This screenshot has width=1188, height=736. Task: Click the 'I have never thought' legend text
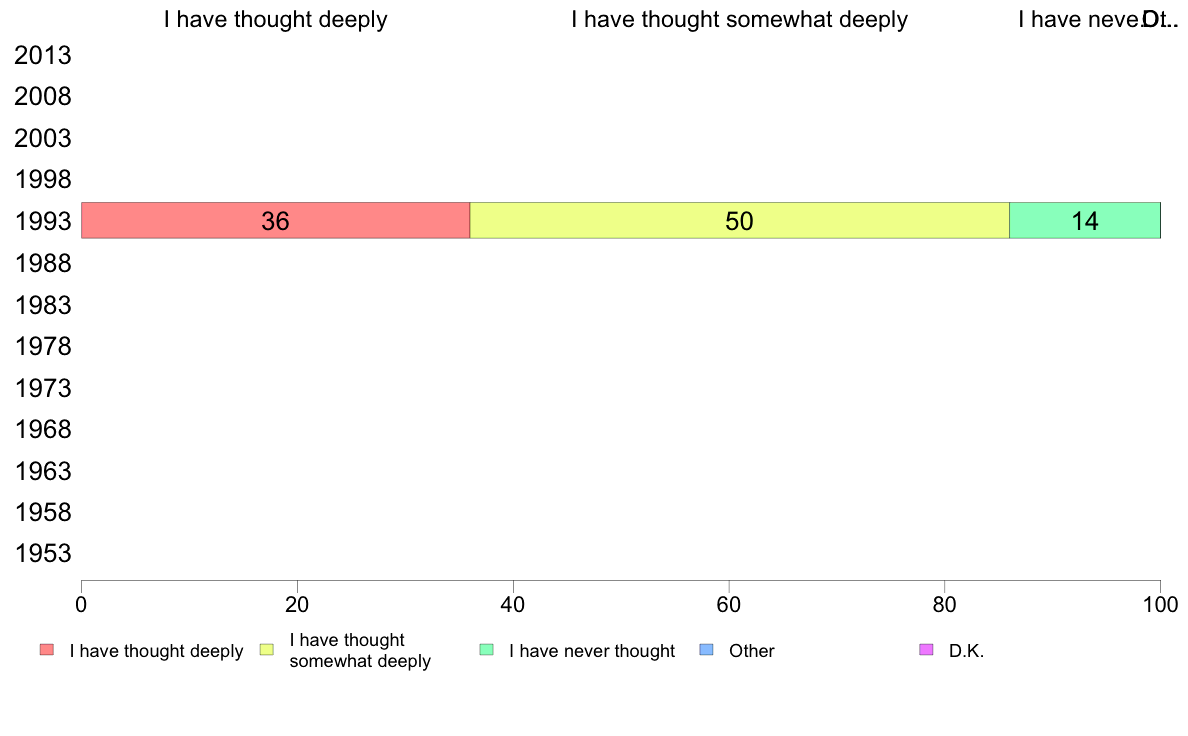[592, 651]
